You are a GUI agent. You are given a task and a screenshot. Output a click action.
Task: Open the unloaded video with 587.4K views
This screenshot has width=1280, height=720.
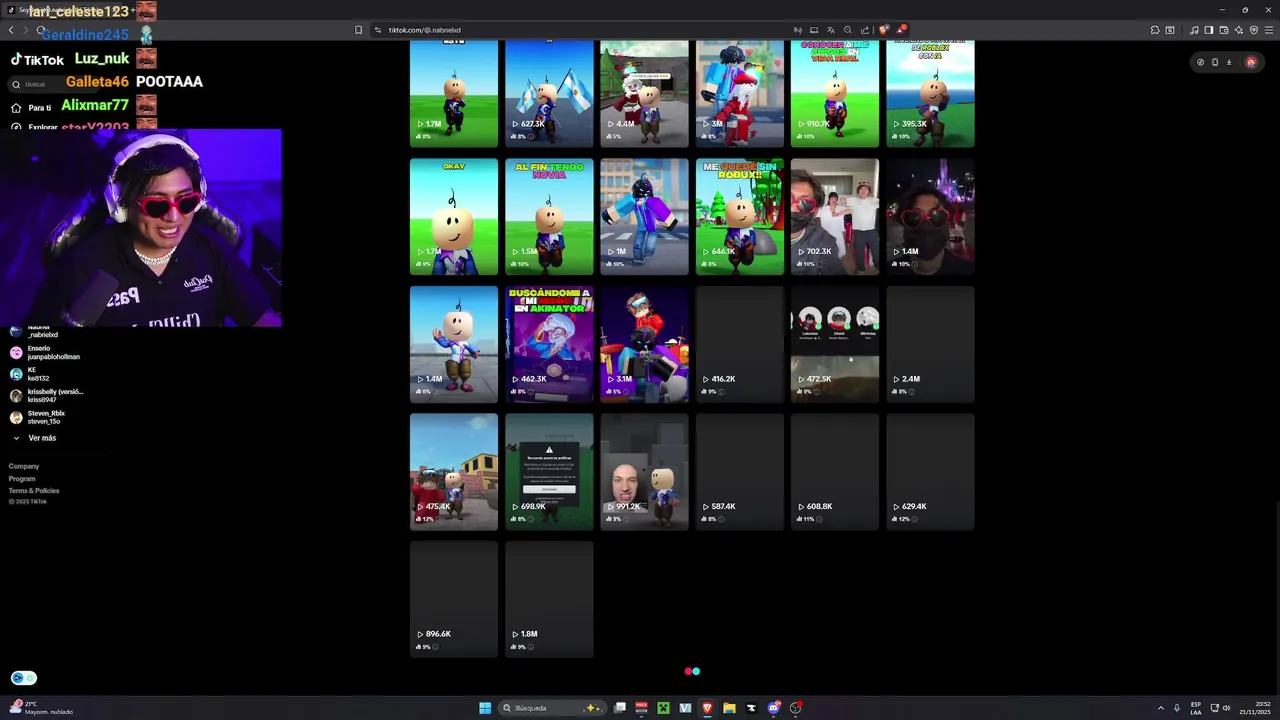pyautogui.click(x=740, y=472)
